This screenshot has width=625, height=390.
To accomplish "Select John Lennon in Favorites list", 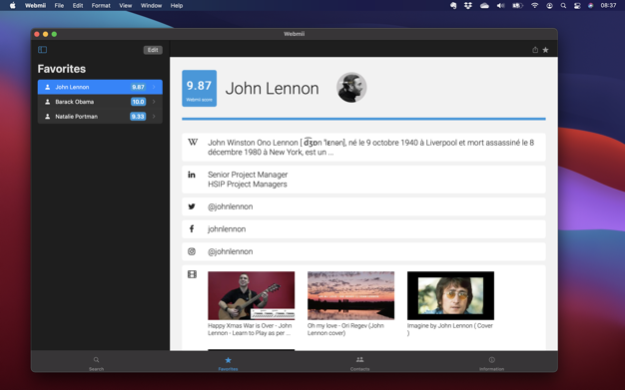I will pos(100,87).
